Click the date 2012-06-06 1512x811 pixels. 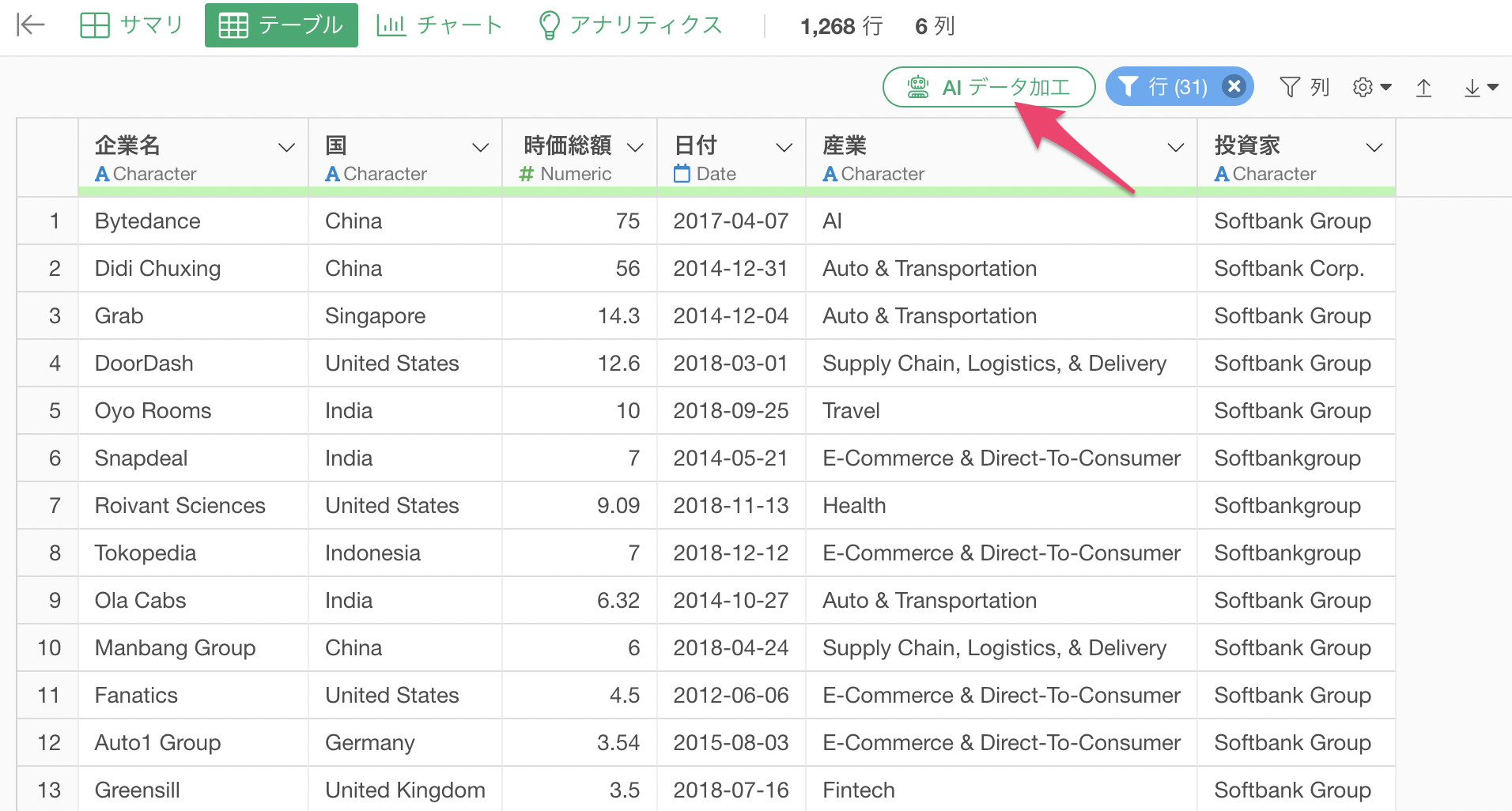pos(731,696)
